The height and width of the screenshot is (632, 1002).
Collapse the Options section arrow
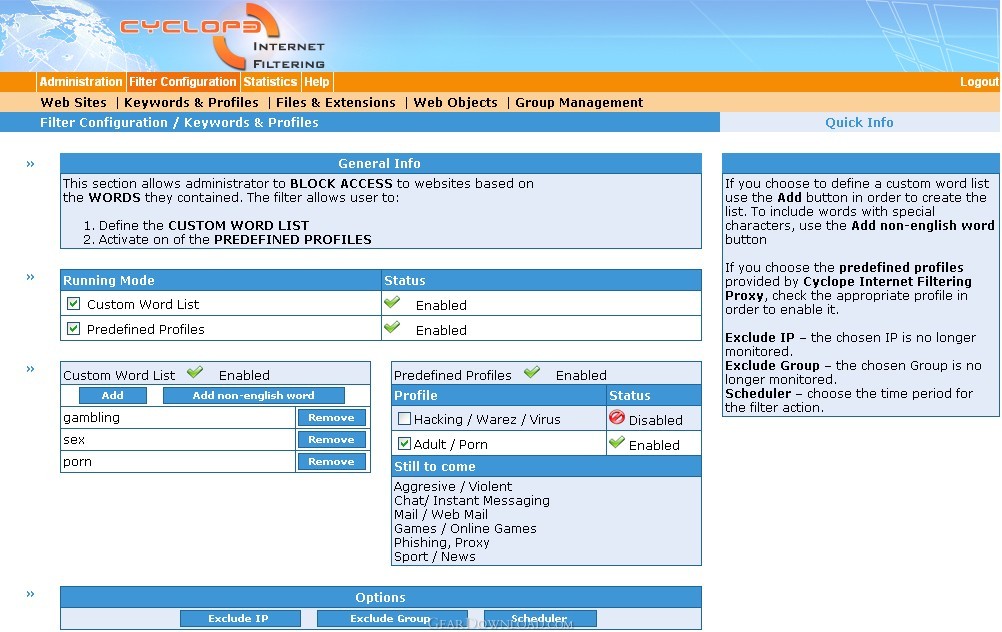pyautogui.click(x=30, y=594)
